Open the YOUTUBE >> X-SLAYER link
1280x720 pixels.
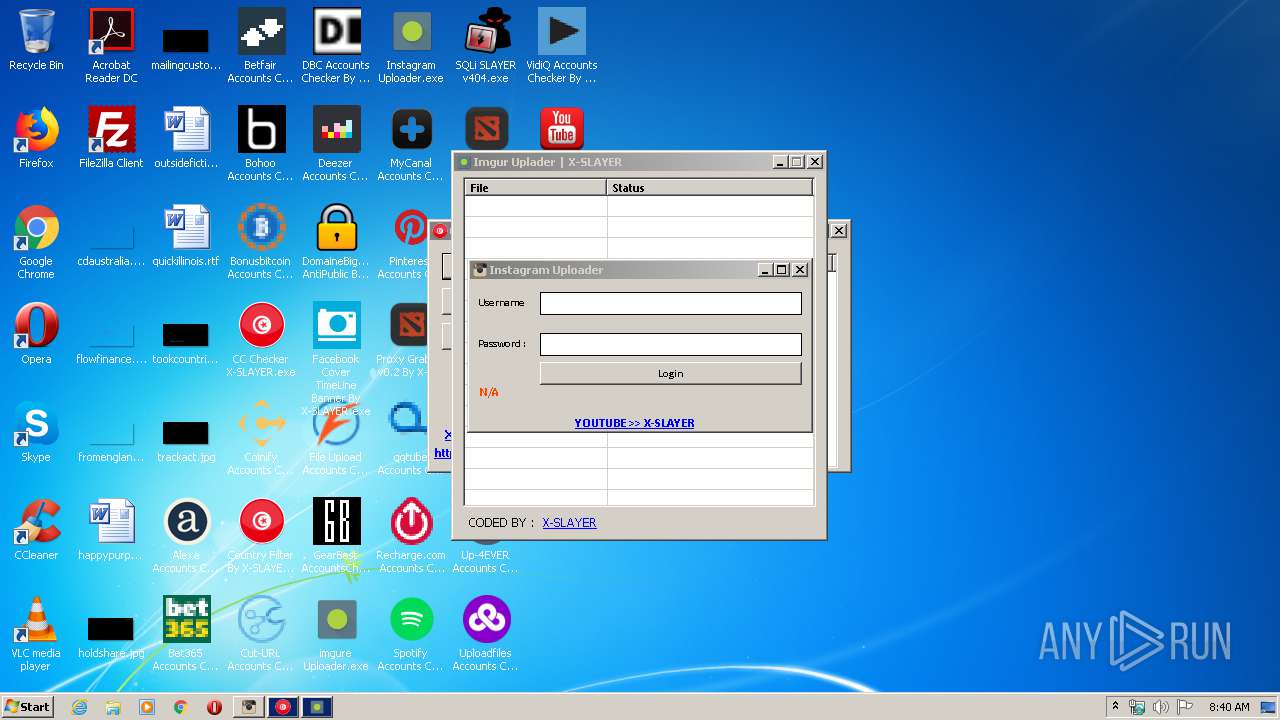(634, 423)
